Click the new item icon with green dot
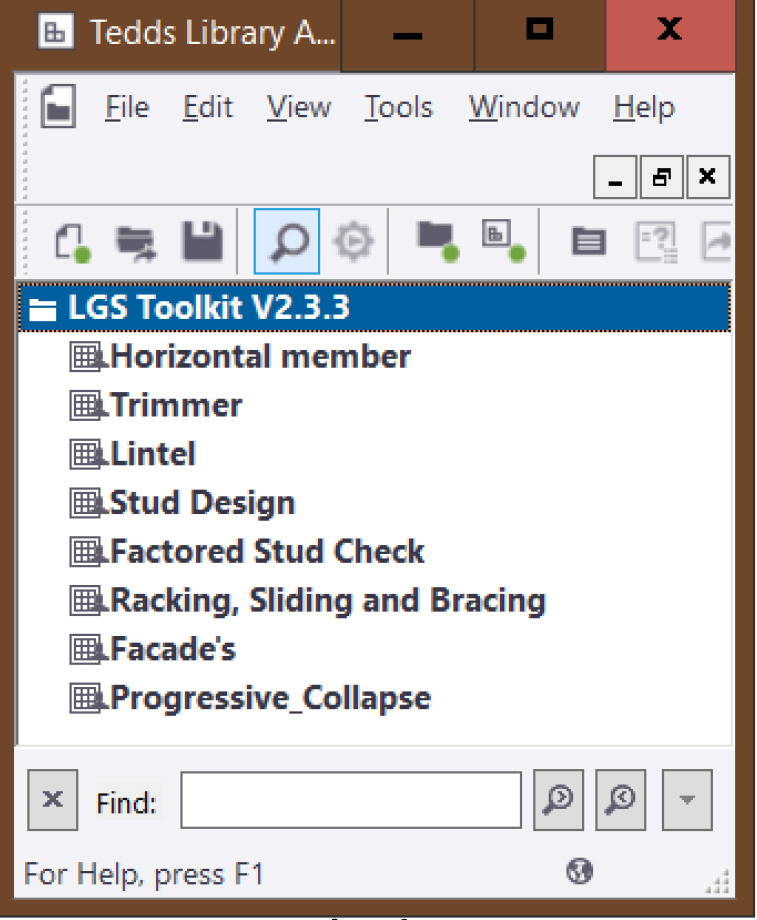 click(502, 240)
